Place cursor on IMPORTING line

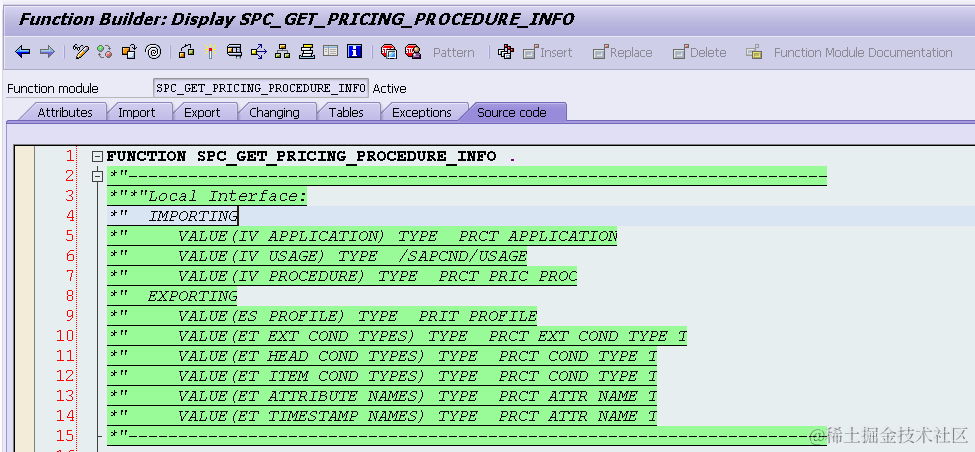(173, 216)
